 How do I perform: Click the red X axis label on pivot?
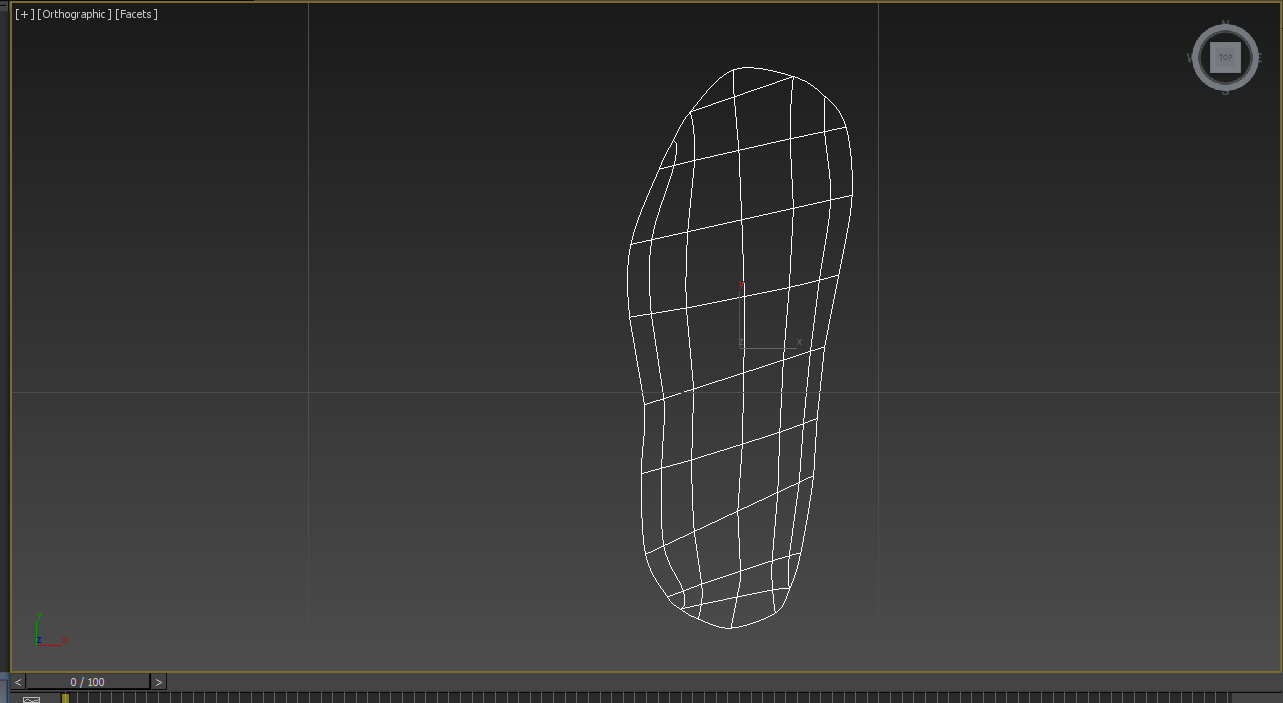[x=799, y=342]
